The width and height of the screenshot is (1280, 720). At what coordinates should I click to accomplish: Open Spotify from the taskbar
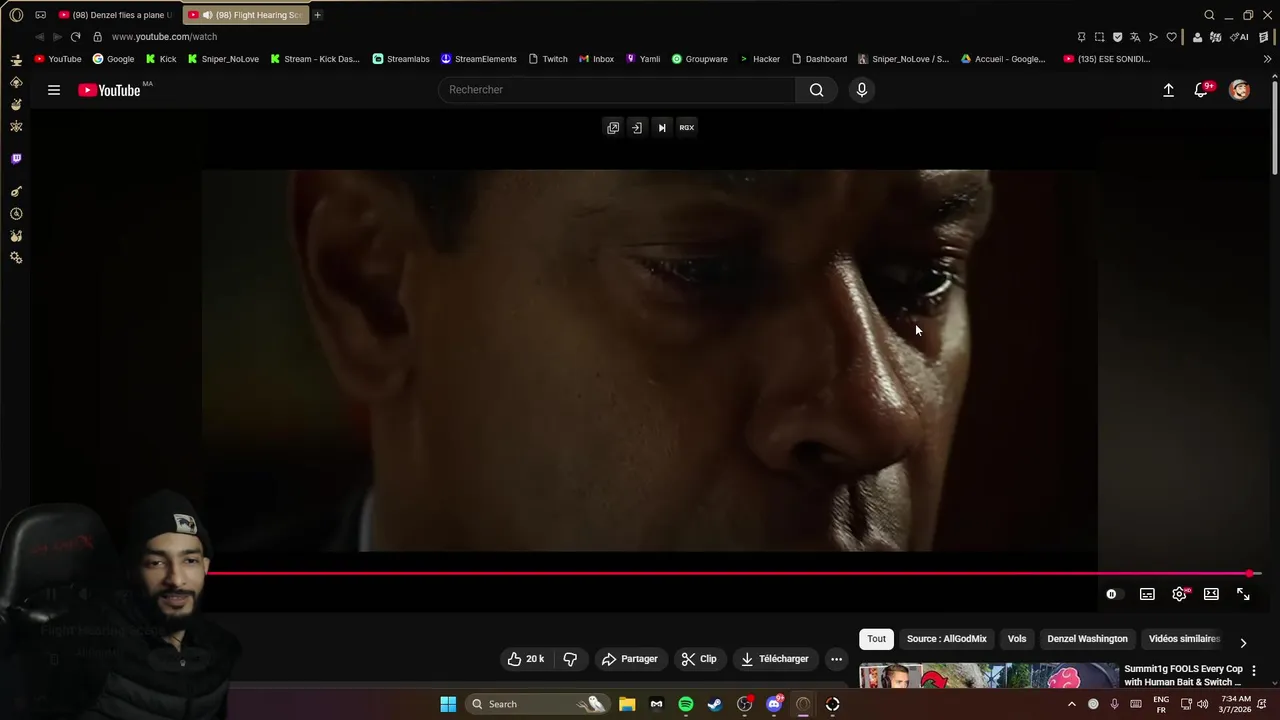click(686, 704)
